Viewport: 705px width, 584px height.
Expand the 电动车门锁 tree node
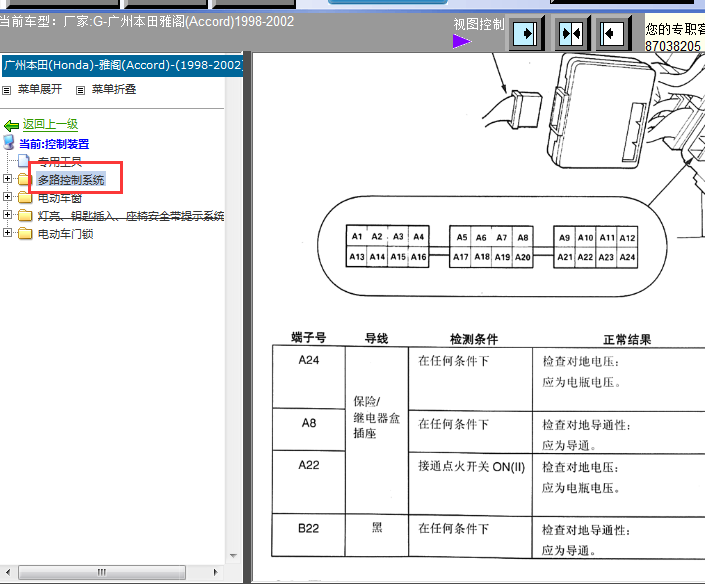click(x=7, y=232)
